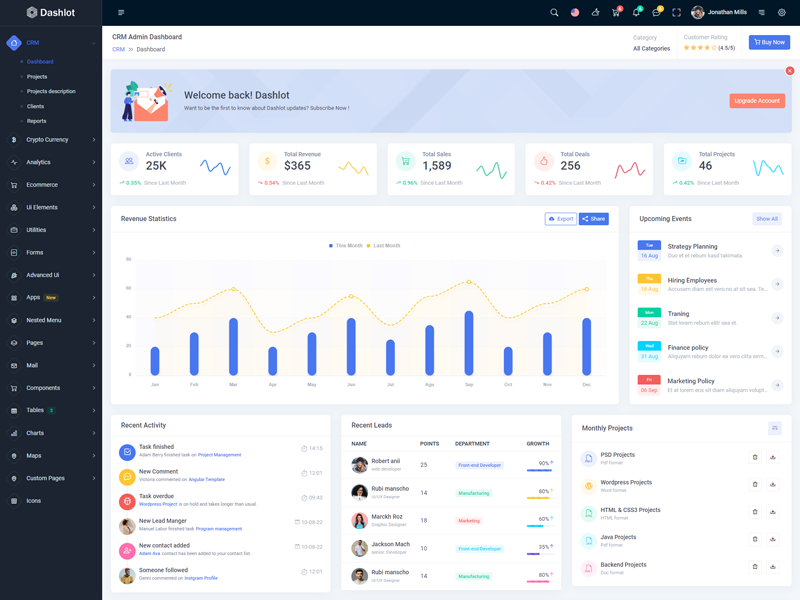Open the chat messages icon in header
The image size is (800, 600).
(656, 13)
